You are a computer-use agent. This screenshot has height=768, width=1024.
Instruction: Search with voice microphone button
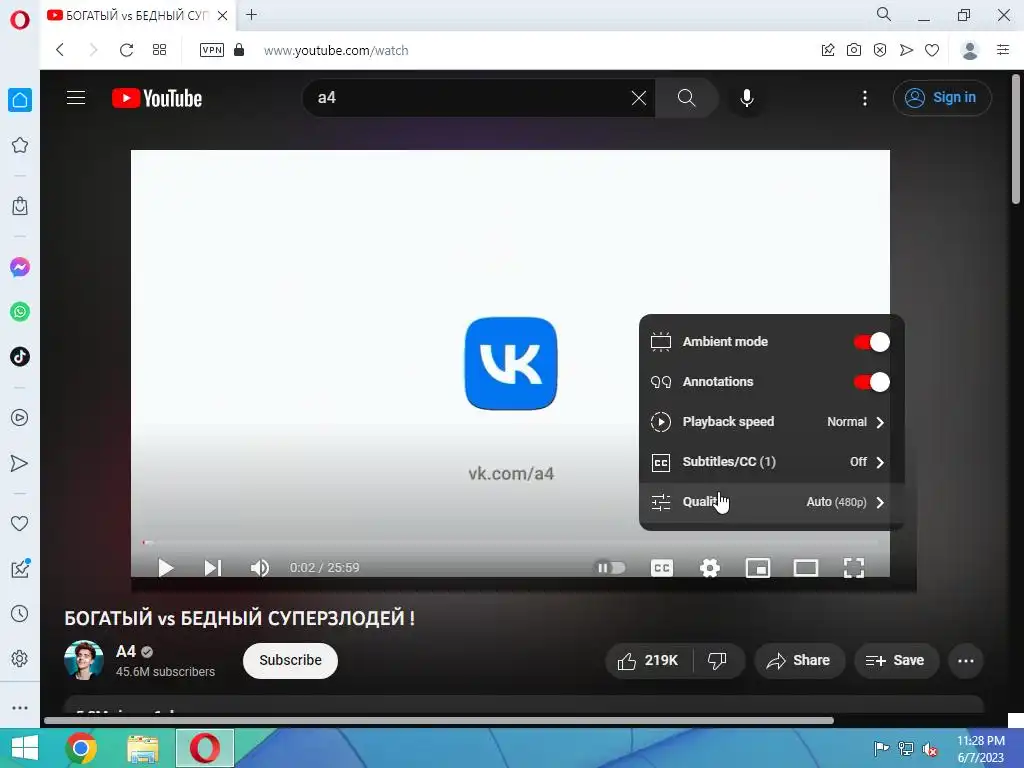tap(747, 98)
